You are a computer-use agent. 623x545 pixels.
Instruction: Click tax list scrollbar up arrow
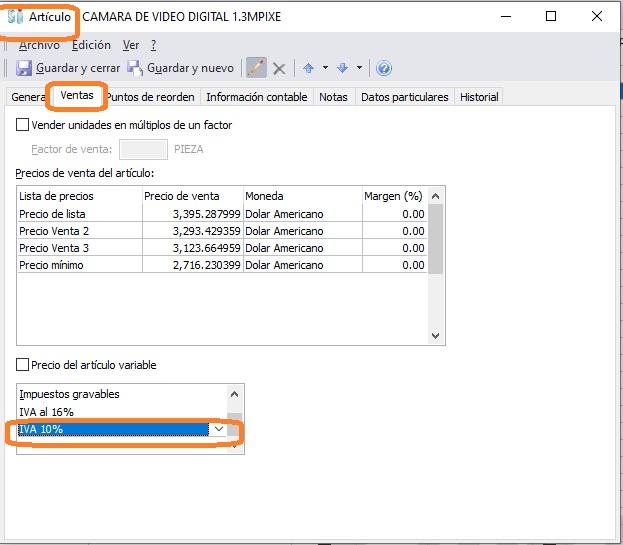pos(234,394)
